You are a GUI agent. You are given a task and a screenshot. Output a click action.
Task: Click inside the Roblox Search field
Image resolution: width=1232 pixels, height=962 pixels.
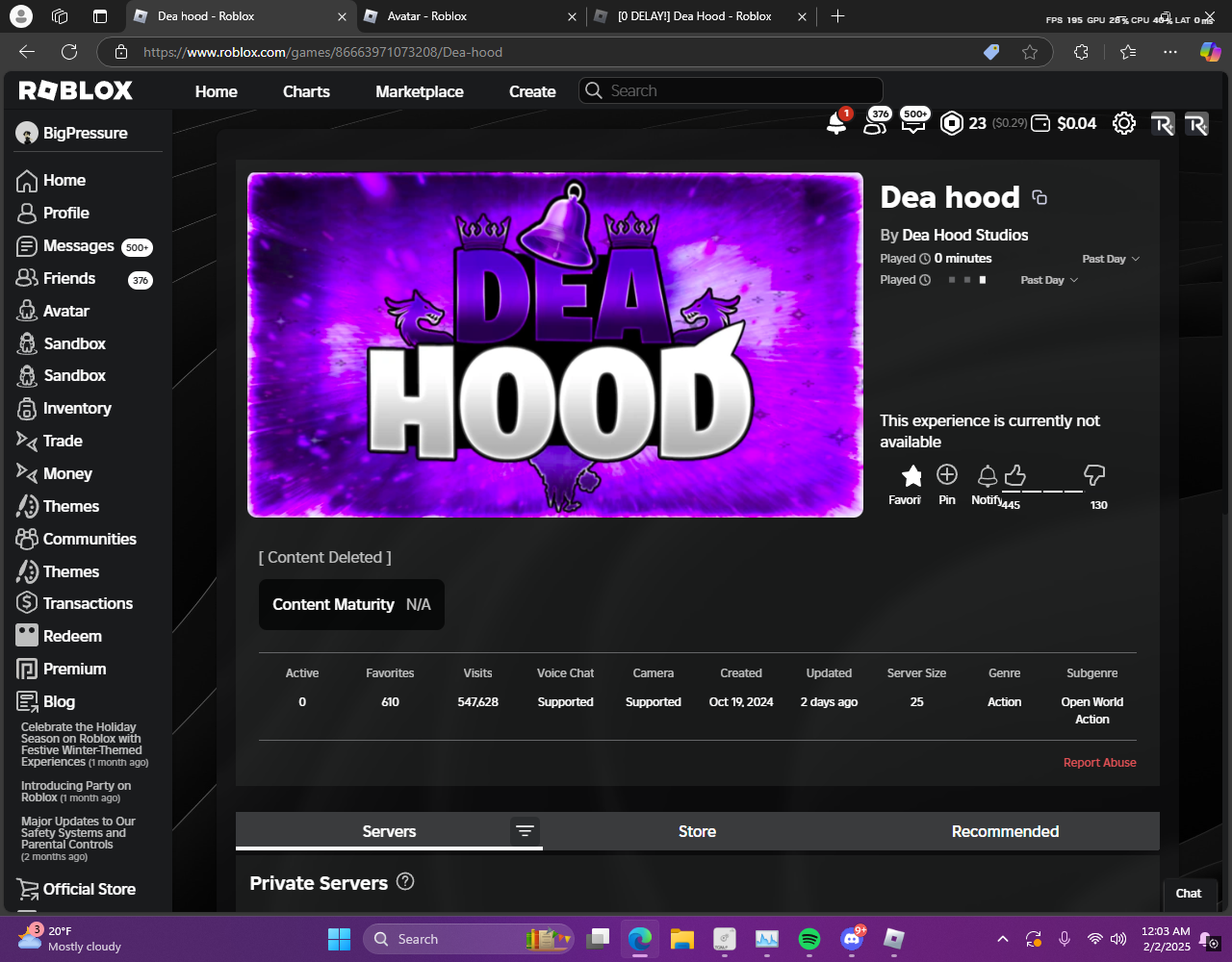click(731, 90)
